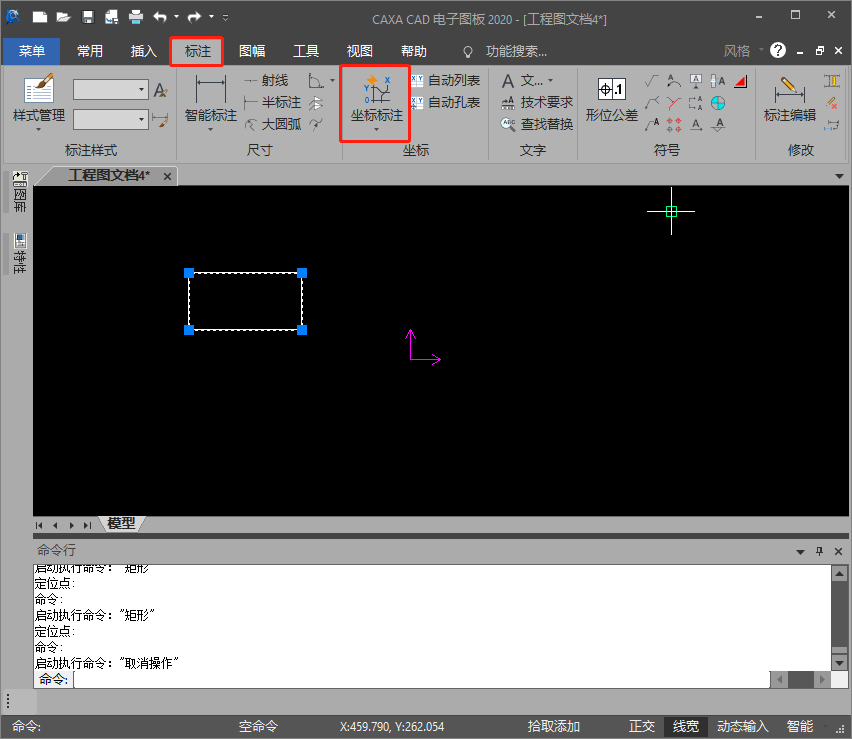852x739 pixels.
Task: Switch to the 标注 ribbon tab
Action: pos(197,51)
